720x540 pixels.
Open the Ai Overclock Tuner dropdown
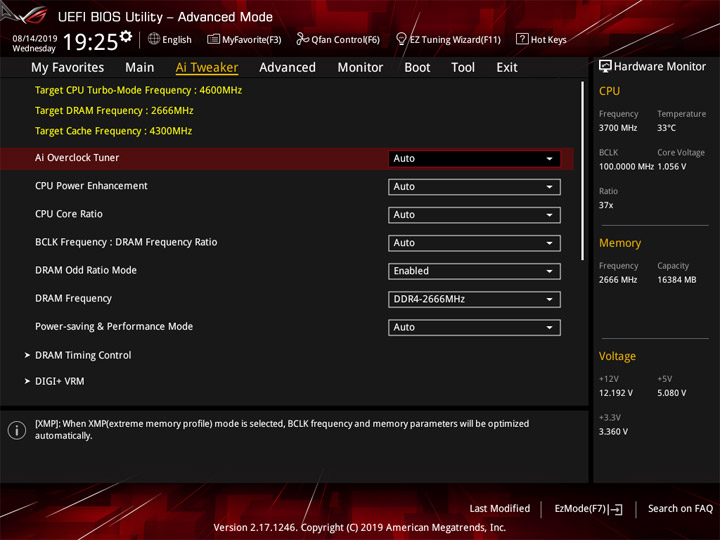tap(474, 158)
